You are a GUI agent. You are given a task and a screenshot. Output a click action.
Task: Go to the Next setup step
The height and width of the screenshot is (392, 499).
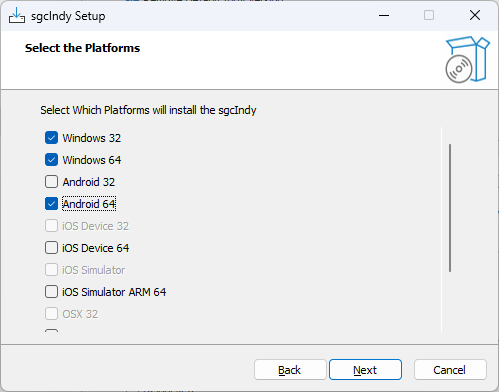click(365, 370)
